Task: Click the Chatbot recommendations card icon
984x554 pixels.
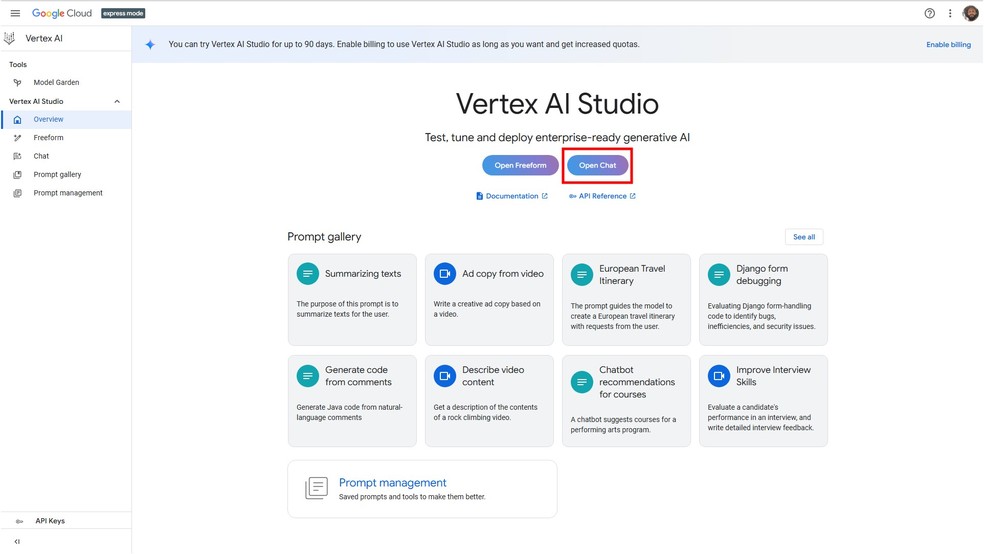Action: click(582, 382)
